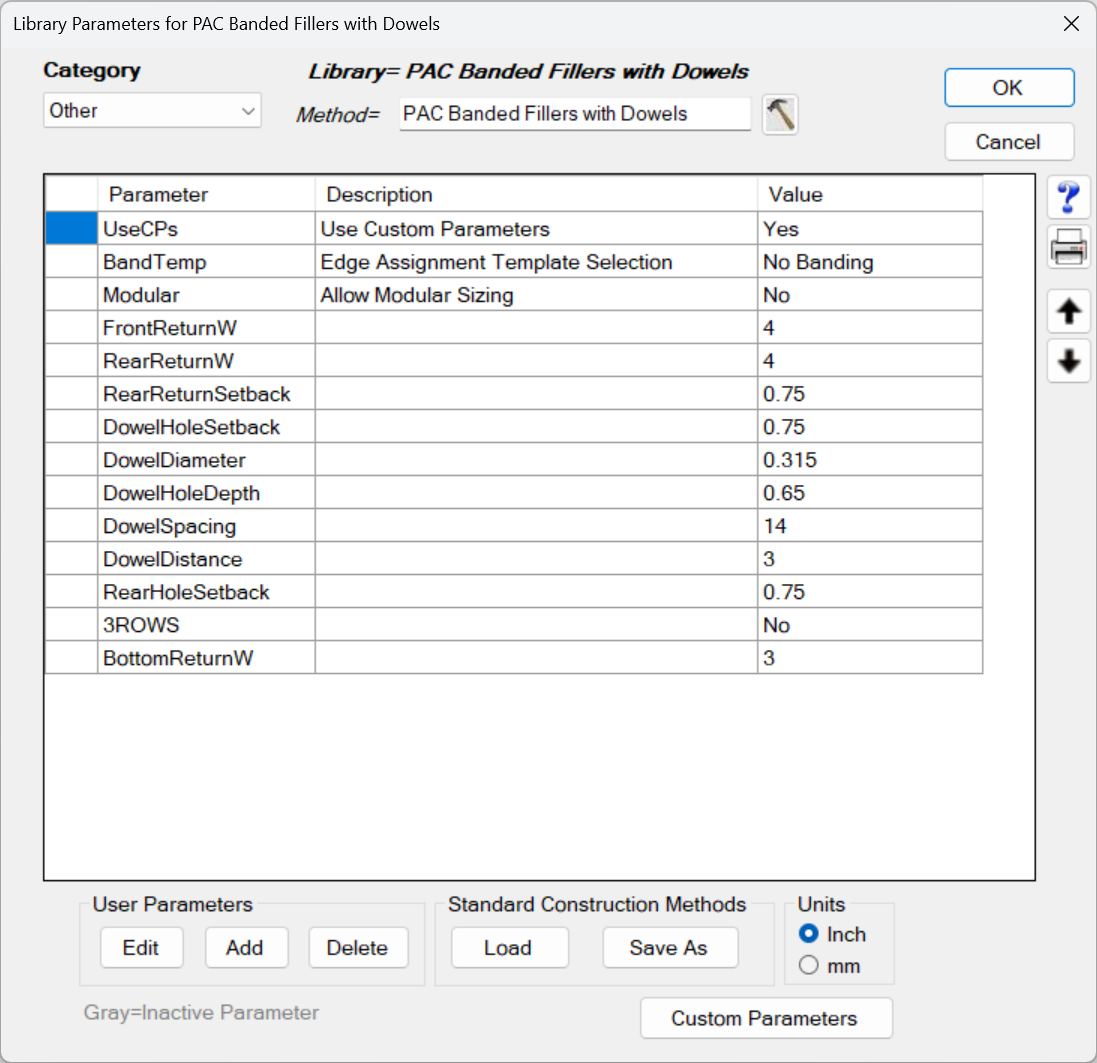Click the hammer icon beside Method field
Screen dimensions: 1097x1063
pos(780,114)
